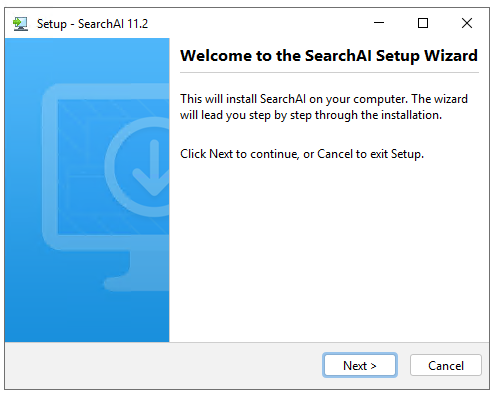Select the 'Welcome to the SearchAI Setup Wizard' heading
Screen dimensions: 498x403
329,56
